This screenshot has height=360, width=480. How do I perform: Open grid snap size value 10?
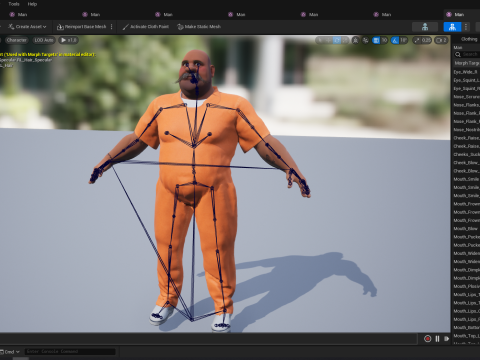384,40
